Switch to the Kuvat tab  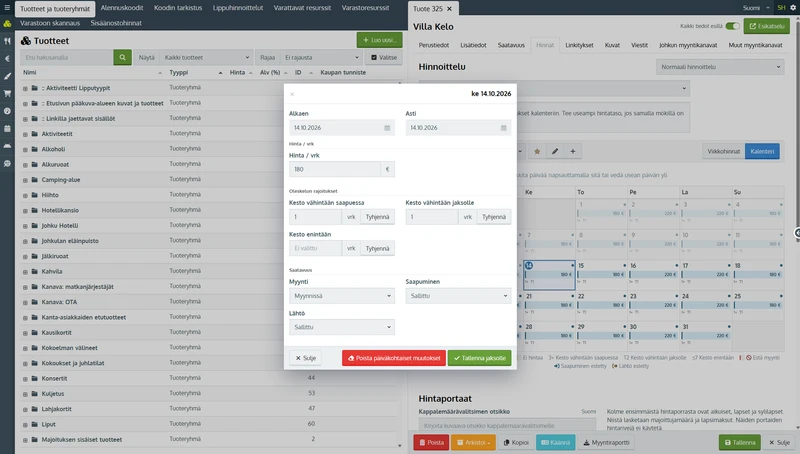tap(612, 45)
